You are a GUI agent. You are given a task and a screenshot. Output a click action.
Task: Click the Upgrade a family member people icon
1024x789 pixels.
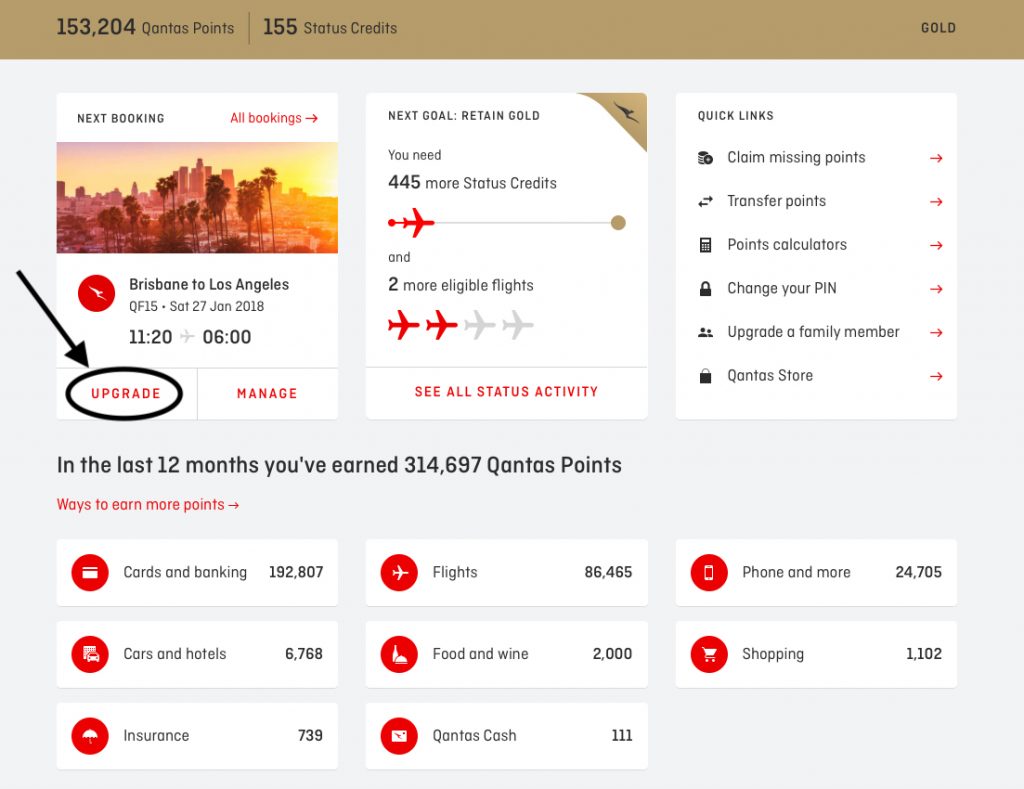click(x=705, y=332)
